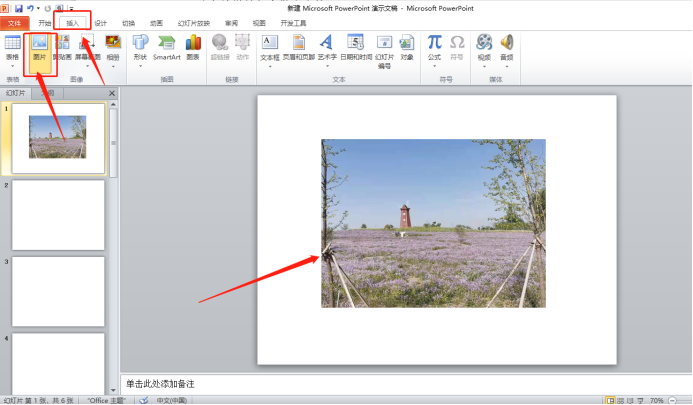Screen dimensions: 693x405
Task: Click the 页眉和页脚 header footer icon
Action: point(299,47)
